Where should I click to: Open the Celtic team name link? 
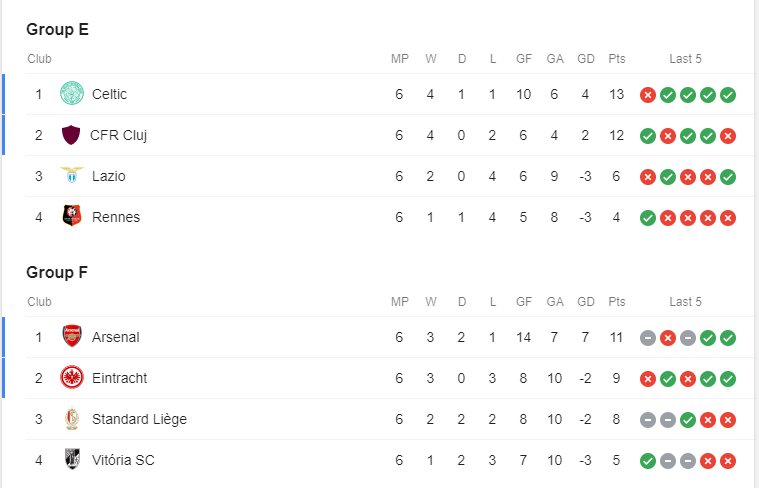109,94
